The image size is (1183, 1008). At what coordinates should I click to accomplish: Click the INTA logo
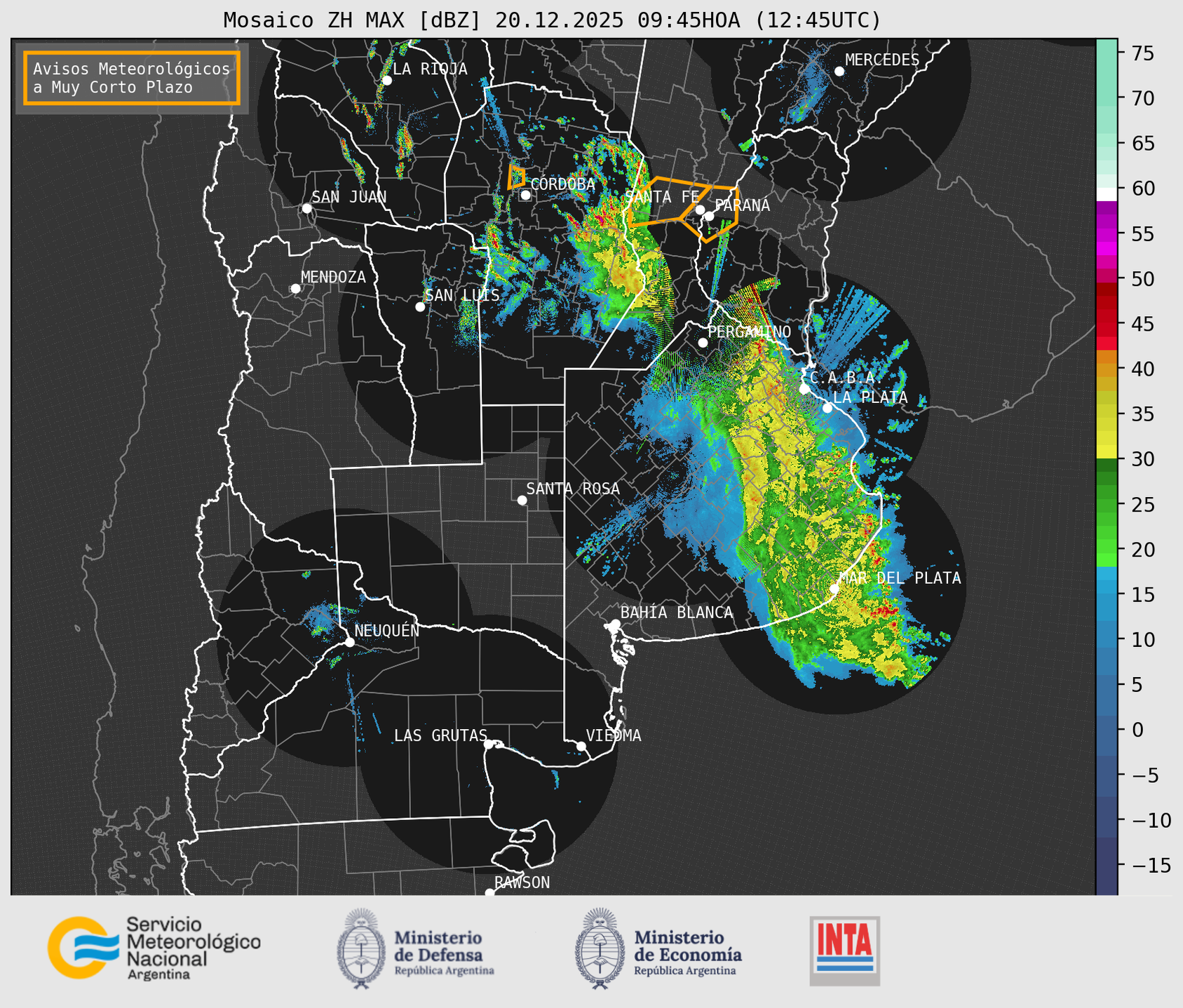pos(844,951)
